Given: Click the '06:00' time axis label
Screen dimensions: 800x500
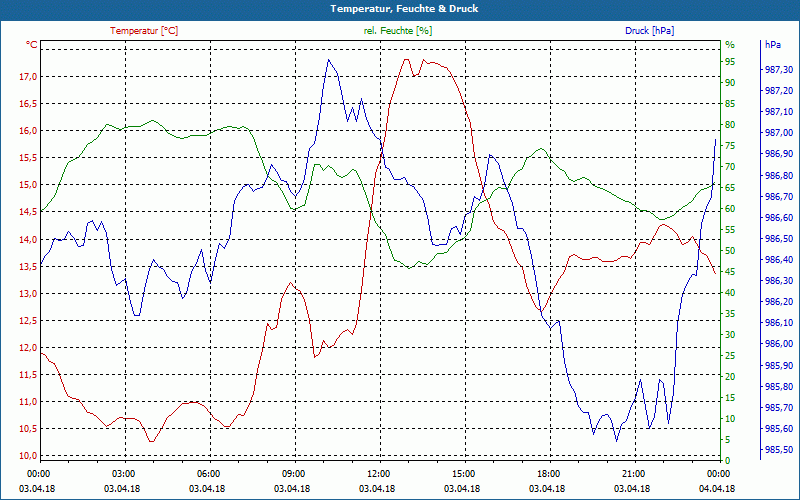Looking at the screenshot, I should coord(208,474).
